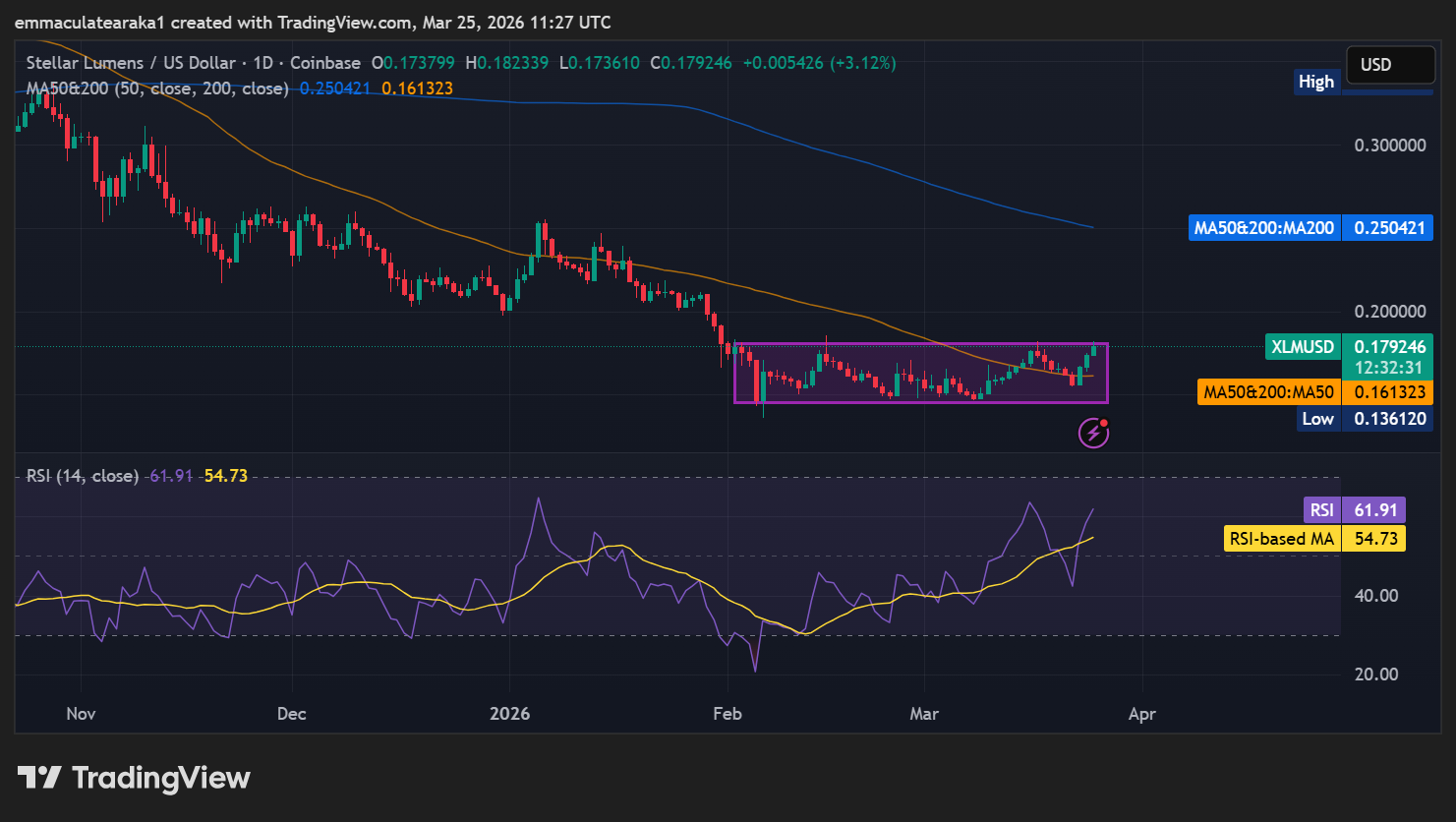
Task: Click Dec on the time axis
Action: pos(292,714)
